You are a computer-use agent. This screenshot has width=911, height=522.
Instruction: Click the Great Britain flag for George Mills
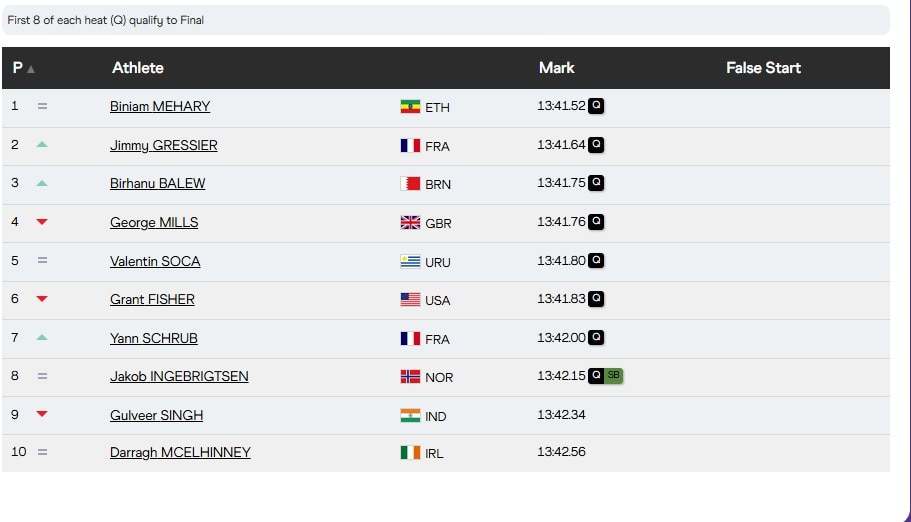410,223
